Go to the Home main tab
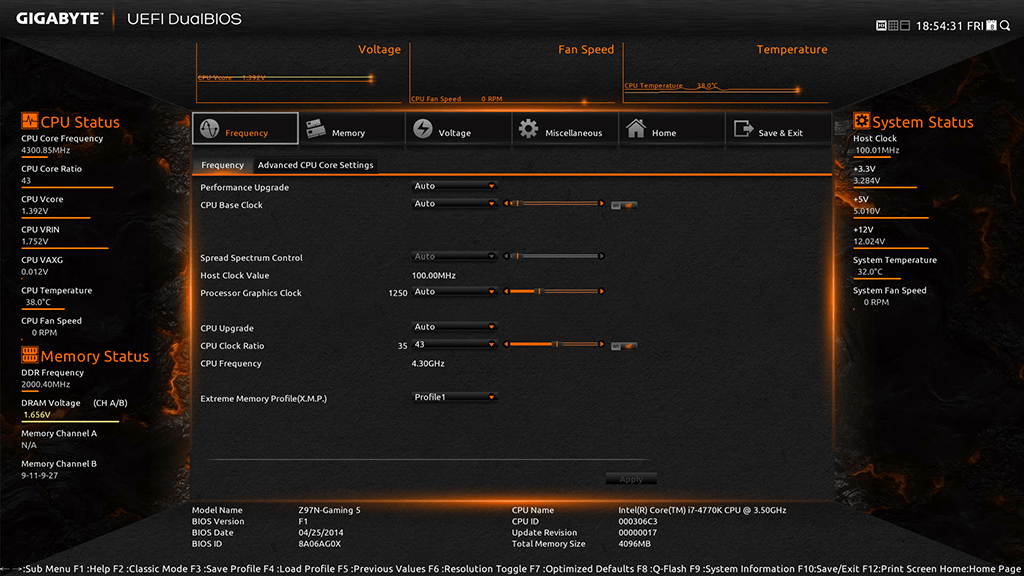This screenshot has width=1024, height=576. [671, 129]
